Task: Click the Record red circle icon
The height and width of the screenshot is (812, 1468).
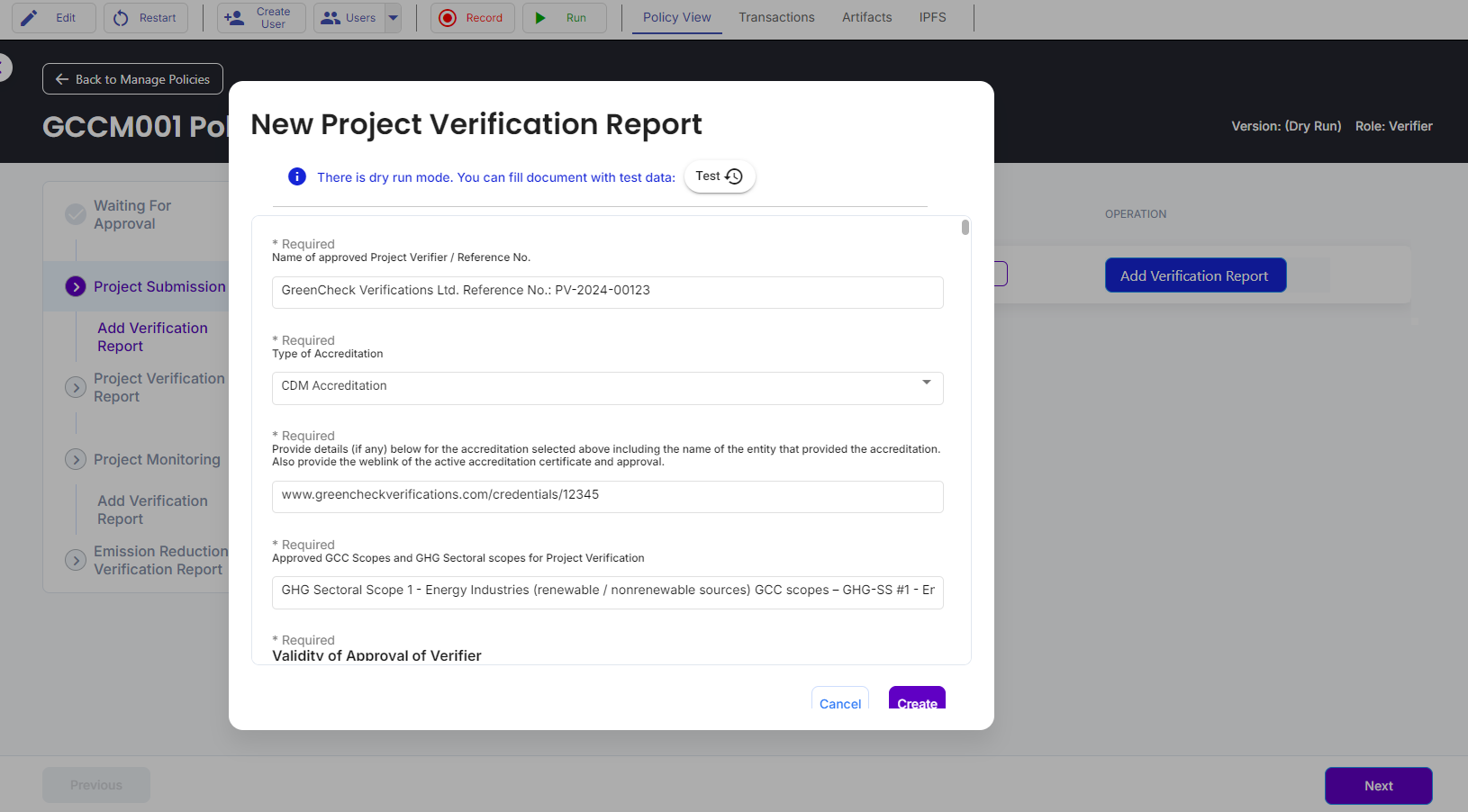Action: coord(448,18)
